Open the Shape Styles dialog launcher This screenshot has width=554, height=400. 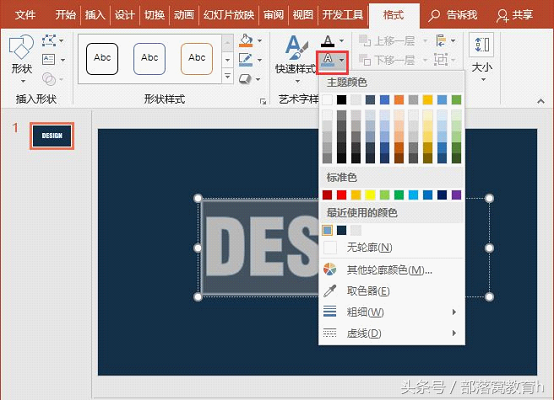coord(263,101)
